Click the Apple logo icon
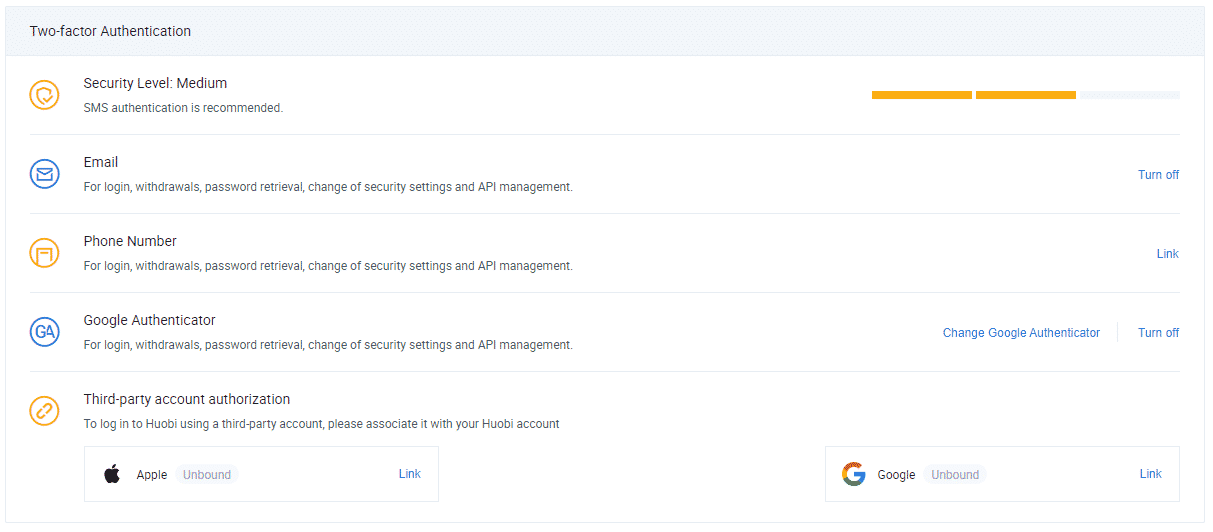 (112, 474)
